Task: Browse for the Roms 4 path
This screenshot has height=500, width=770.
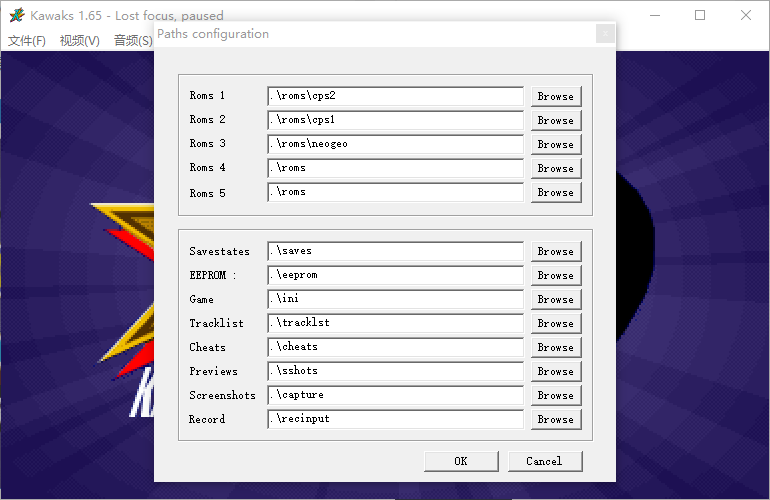Action: (556, 168)
